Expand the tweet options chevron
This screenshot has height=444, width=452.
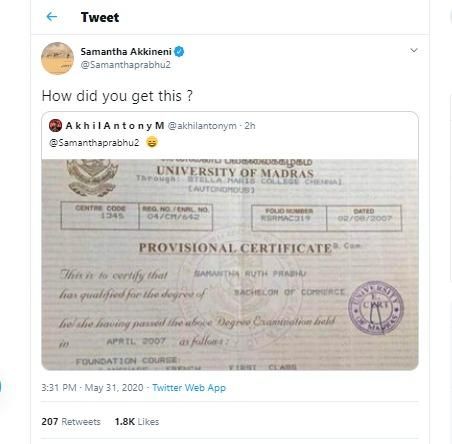point(414,50)
